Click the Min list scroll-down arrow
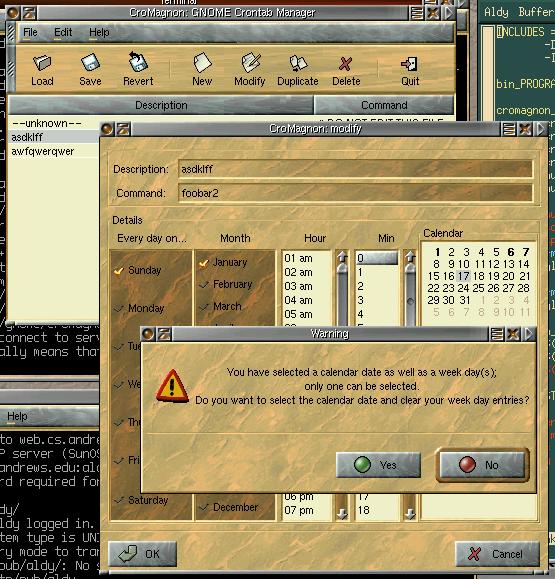 point(410,514)
